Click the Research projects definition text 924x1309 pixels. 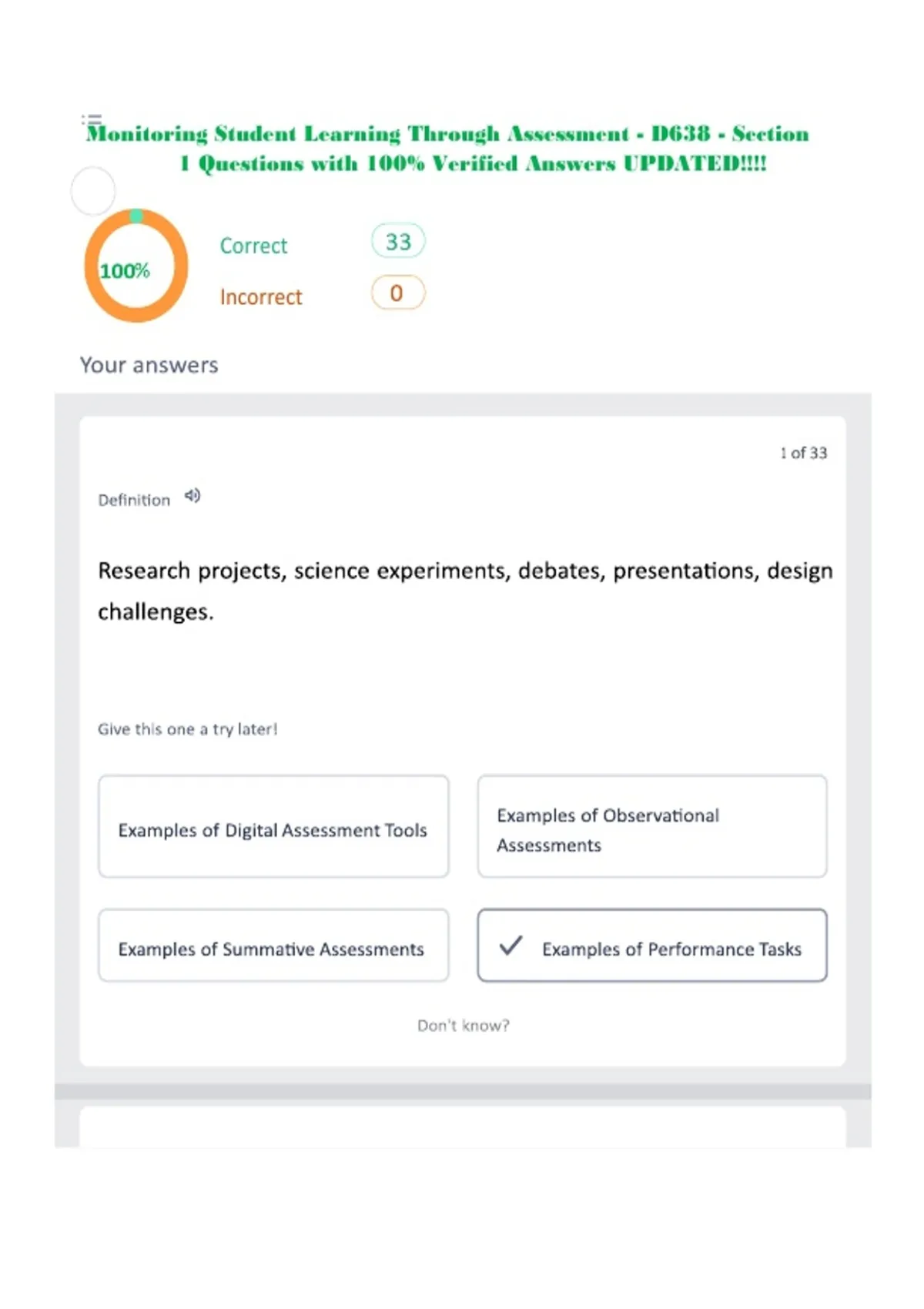click(x=465, y=591)
